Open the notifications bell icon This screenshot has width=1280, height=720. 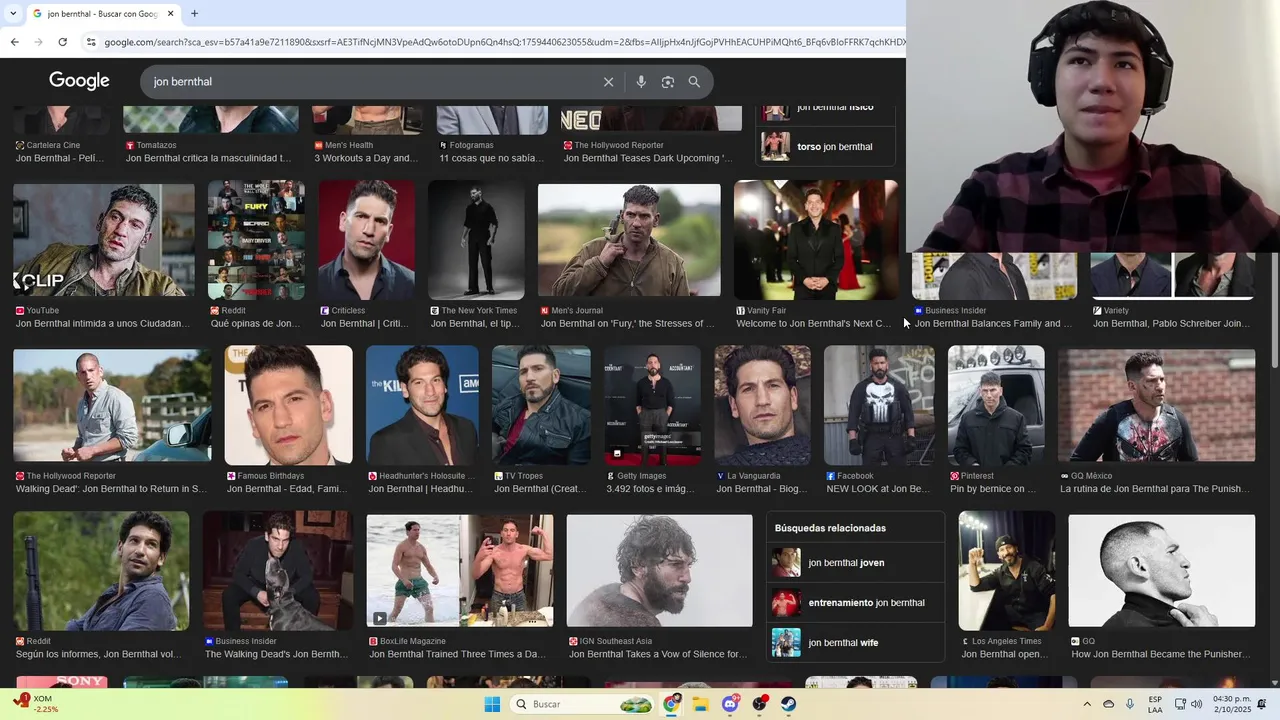1262,704
